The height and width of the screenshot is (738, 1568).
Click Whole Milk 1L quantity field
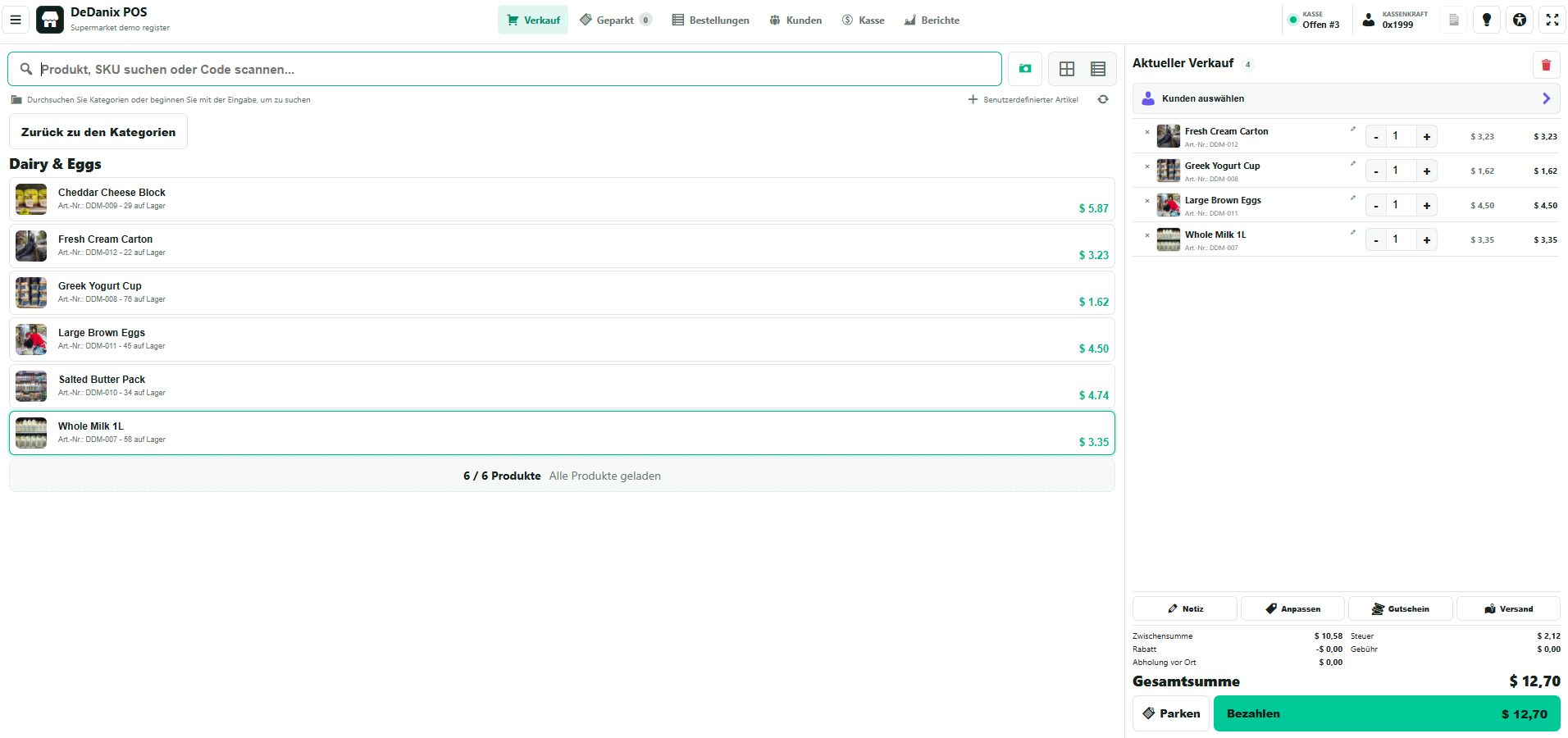(x=1402, y=239)
